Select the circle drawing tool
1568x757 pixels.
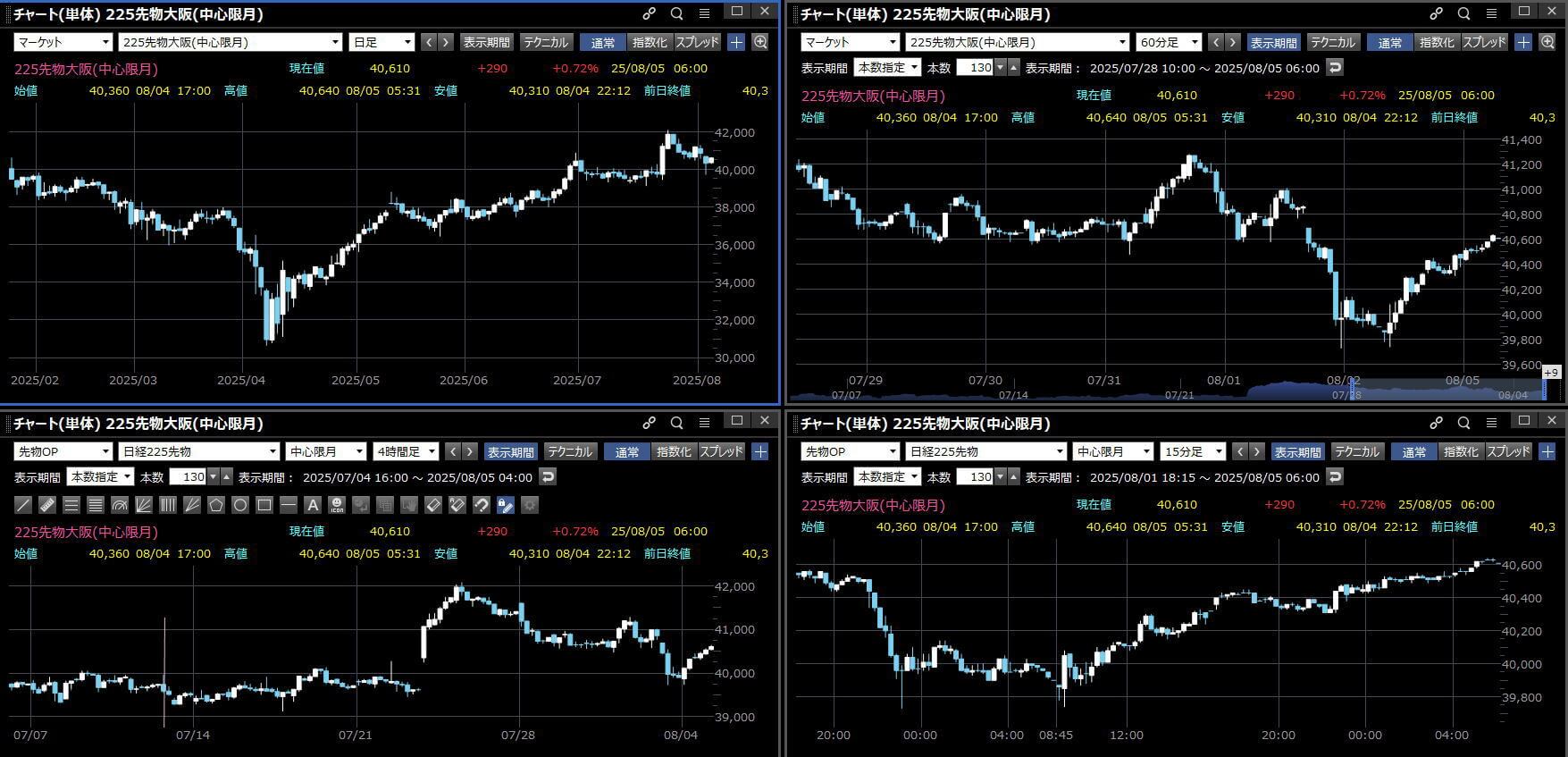click(x=240, y=505)
